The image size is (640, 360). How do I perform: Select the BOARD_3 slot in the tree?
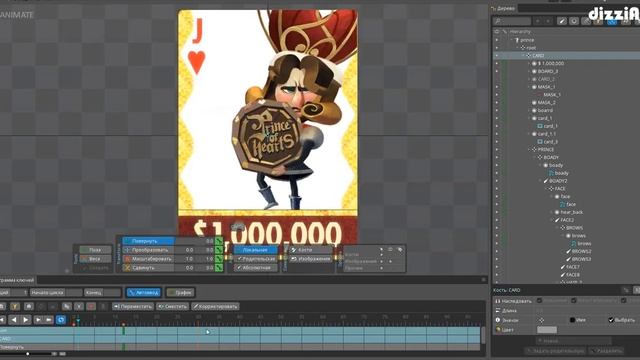coord(548,71)
